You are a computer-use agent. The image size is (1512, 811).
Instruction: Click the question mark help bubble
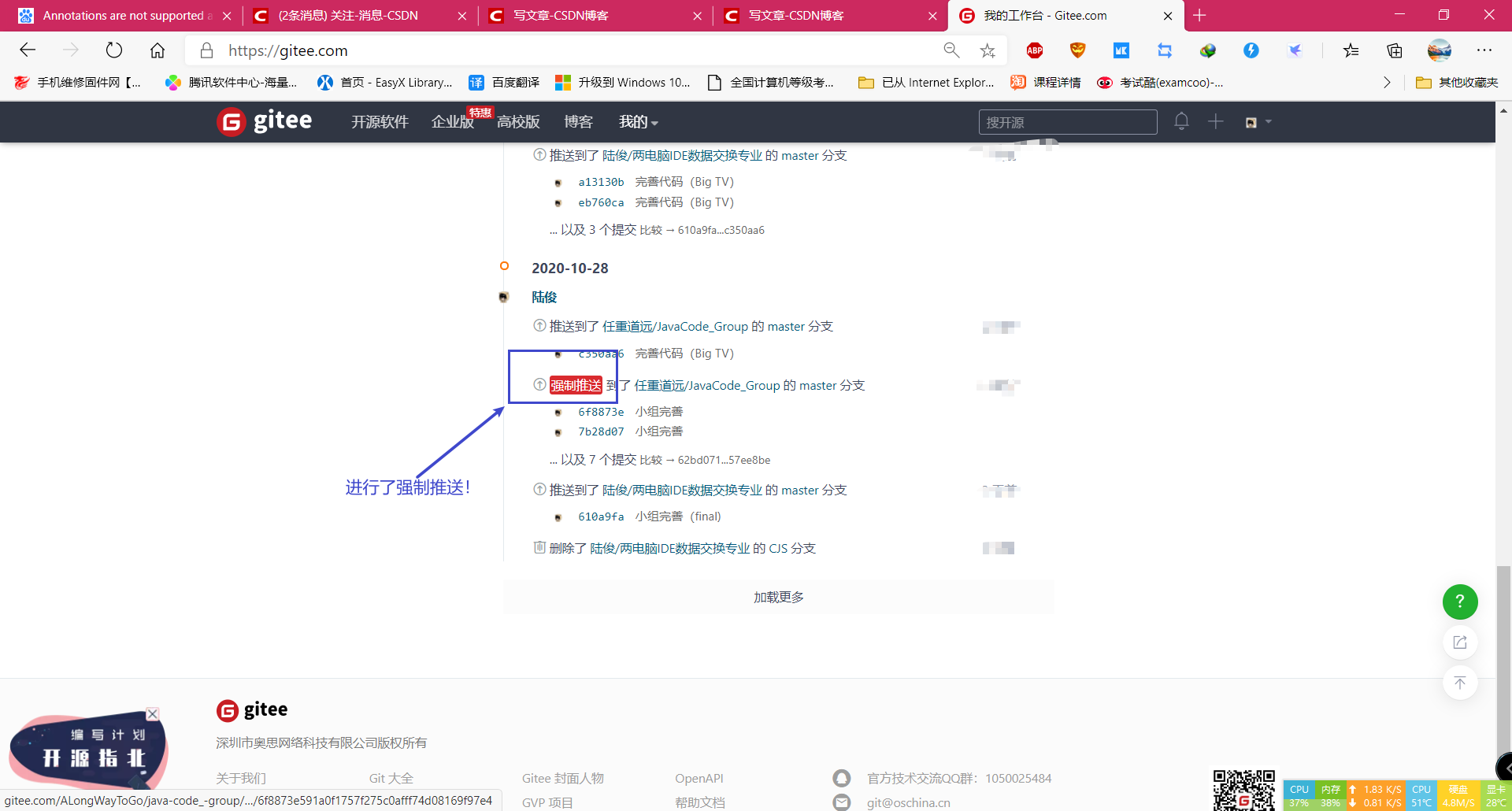click(x=1459, y=602)
